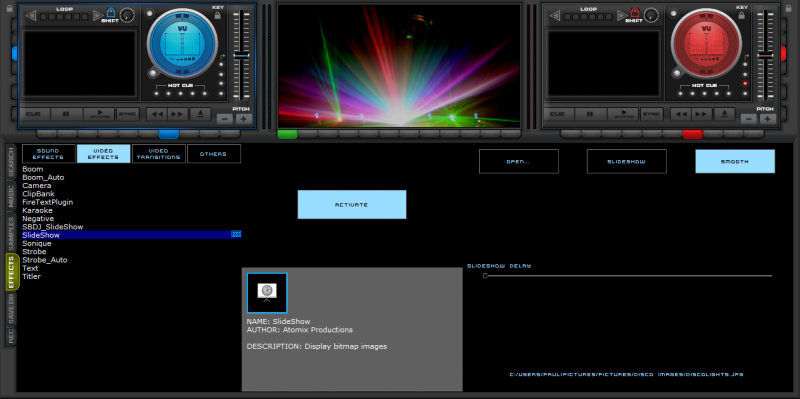Pause the left deck

(66, 114)
